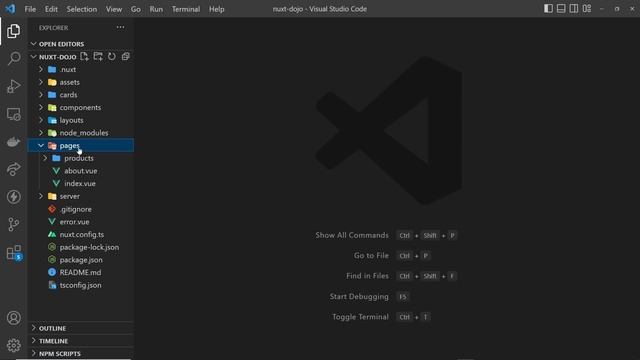This screenshot has width=640, height=360.
Task: Open the View menu
Action: [114, 9]
